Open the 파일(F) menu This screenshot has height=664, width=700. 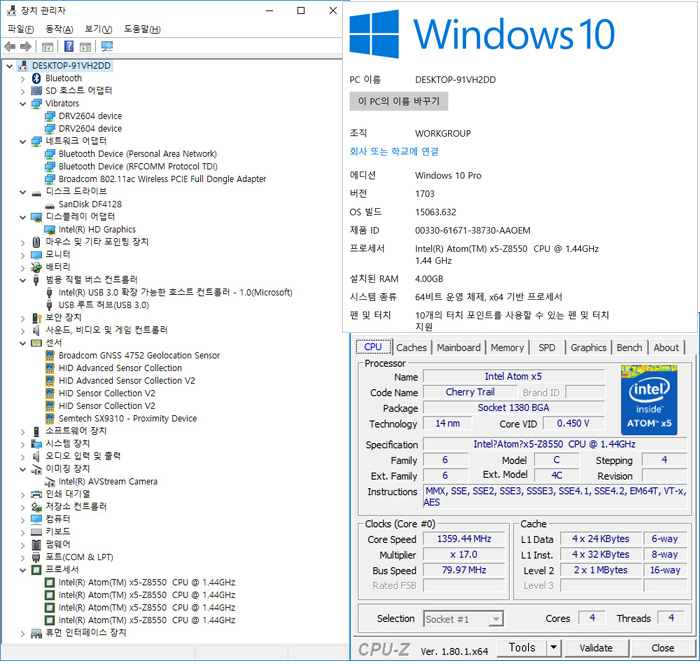[x=21, y=29]
